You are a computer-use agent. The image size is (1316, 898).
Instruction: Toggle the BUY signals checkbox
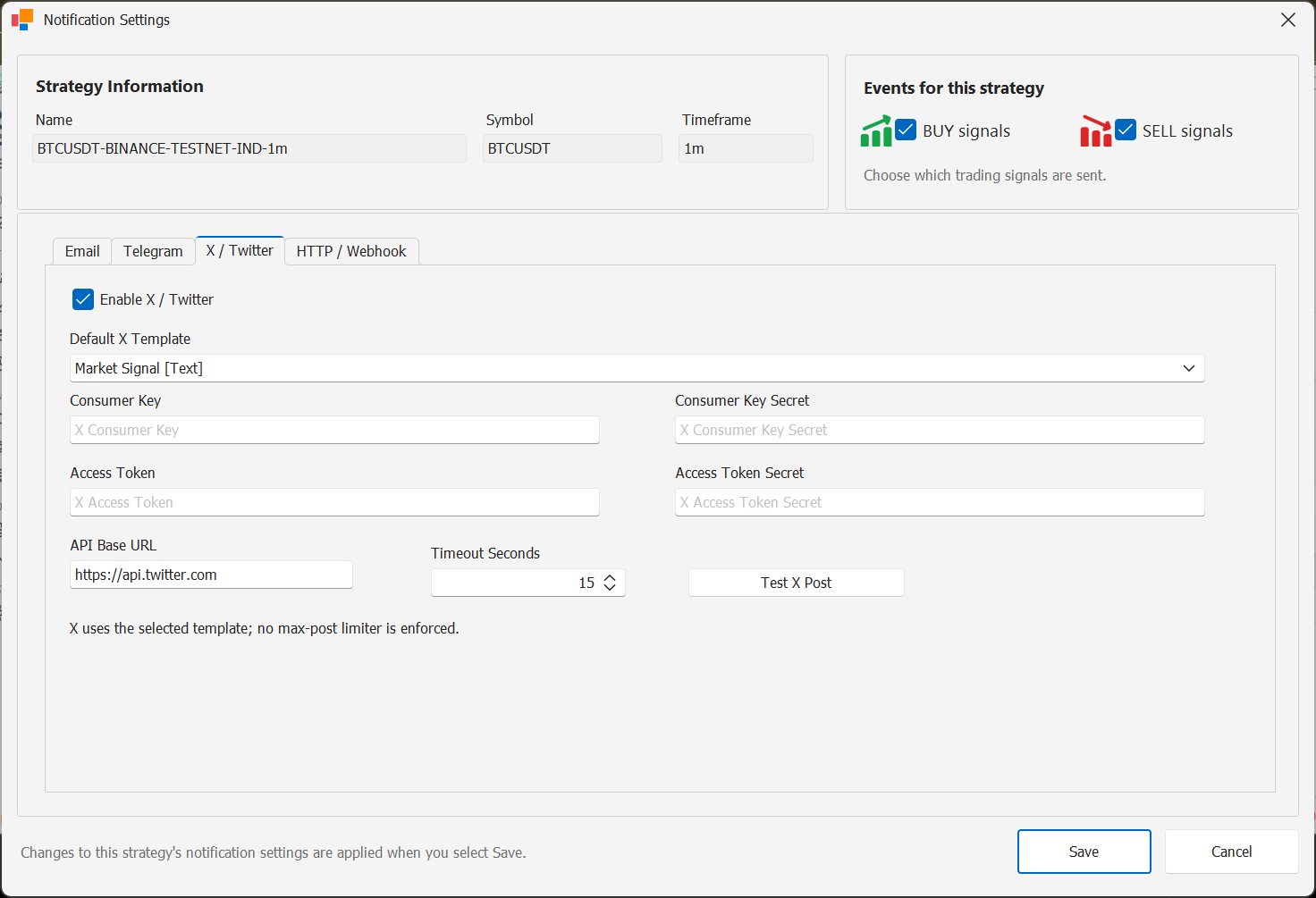(x=906, y=130)
